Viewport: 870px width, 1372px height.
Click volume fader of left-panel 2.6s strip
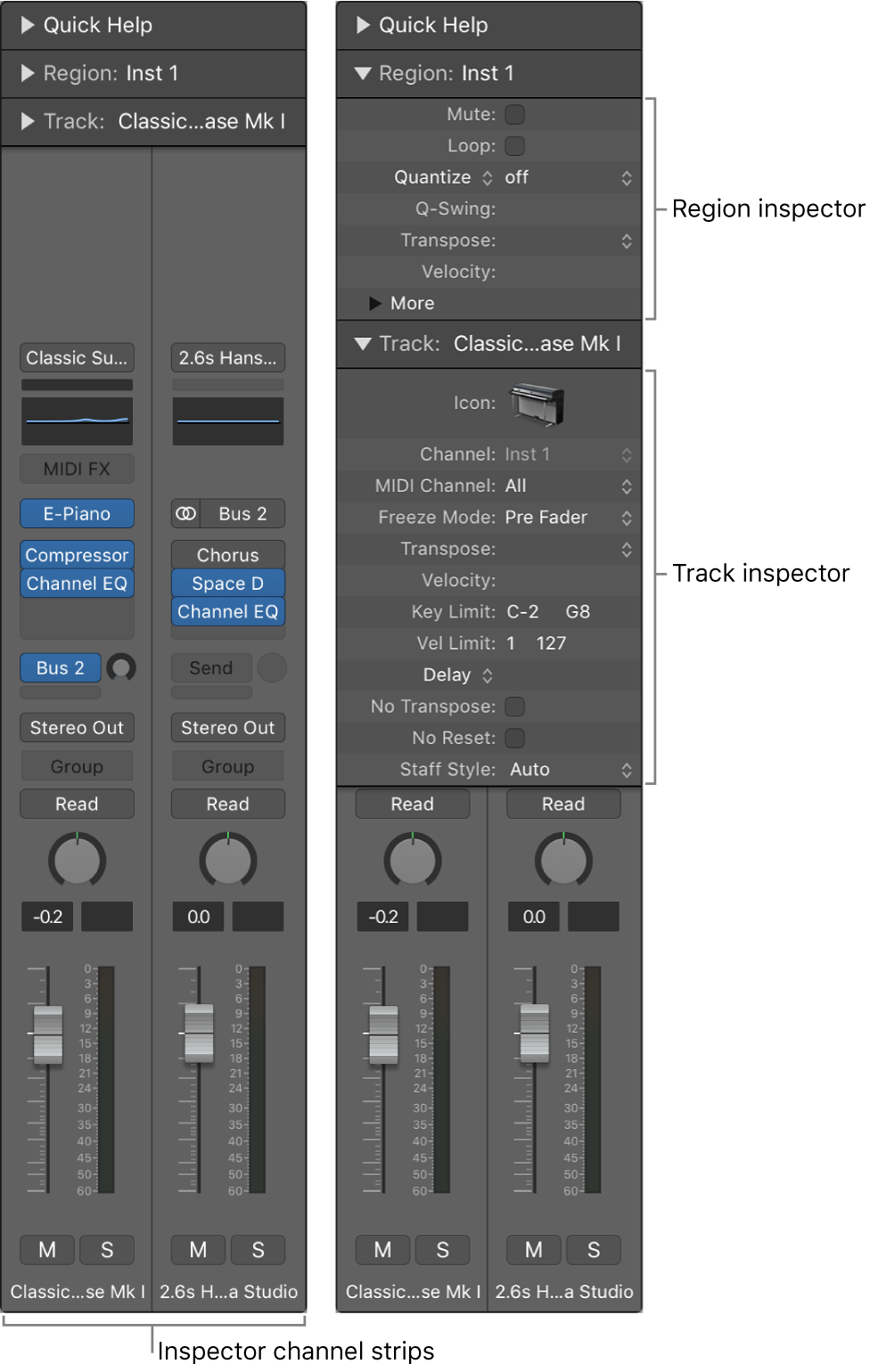199,1033
